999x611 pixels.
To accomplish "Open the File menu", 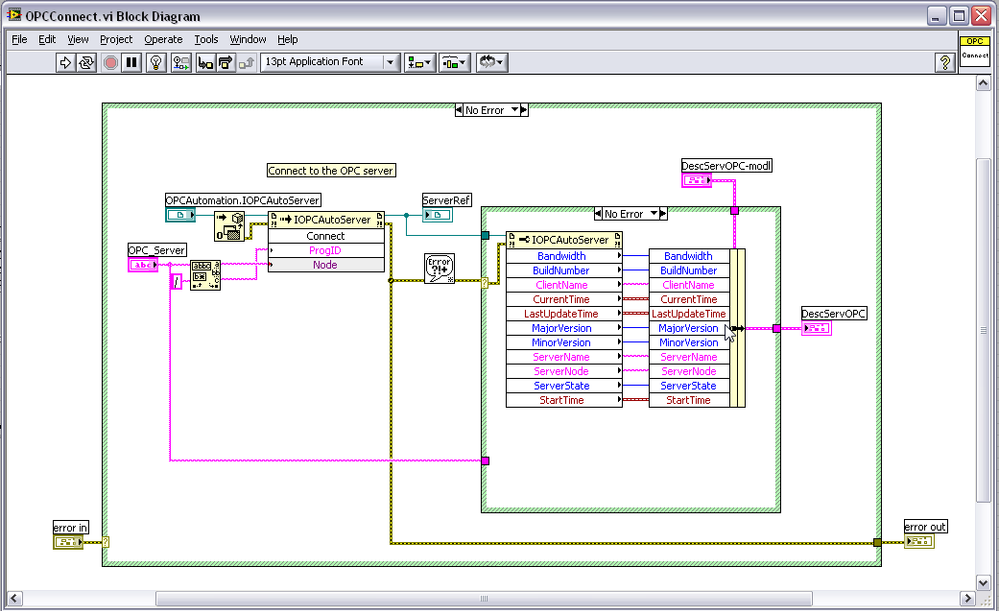I will tap(20, 40).
